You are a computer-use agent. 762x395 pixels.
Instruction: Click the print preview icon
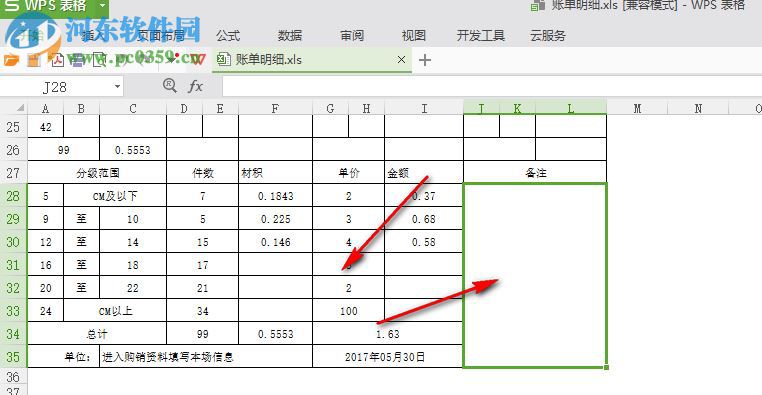[100, 60]
